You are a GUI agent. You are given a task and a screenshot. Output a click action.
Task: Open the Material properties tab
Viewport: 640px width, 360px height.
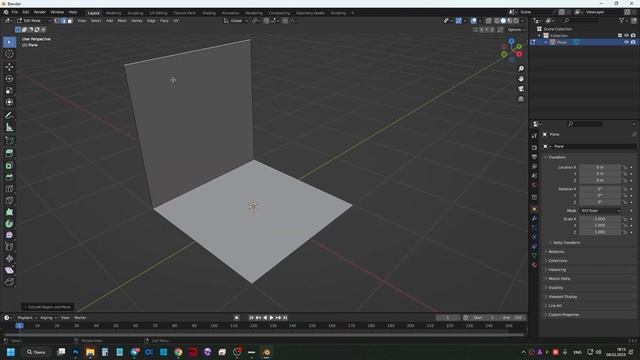[534, 265]
